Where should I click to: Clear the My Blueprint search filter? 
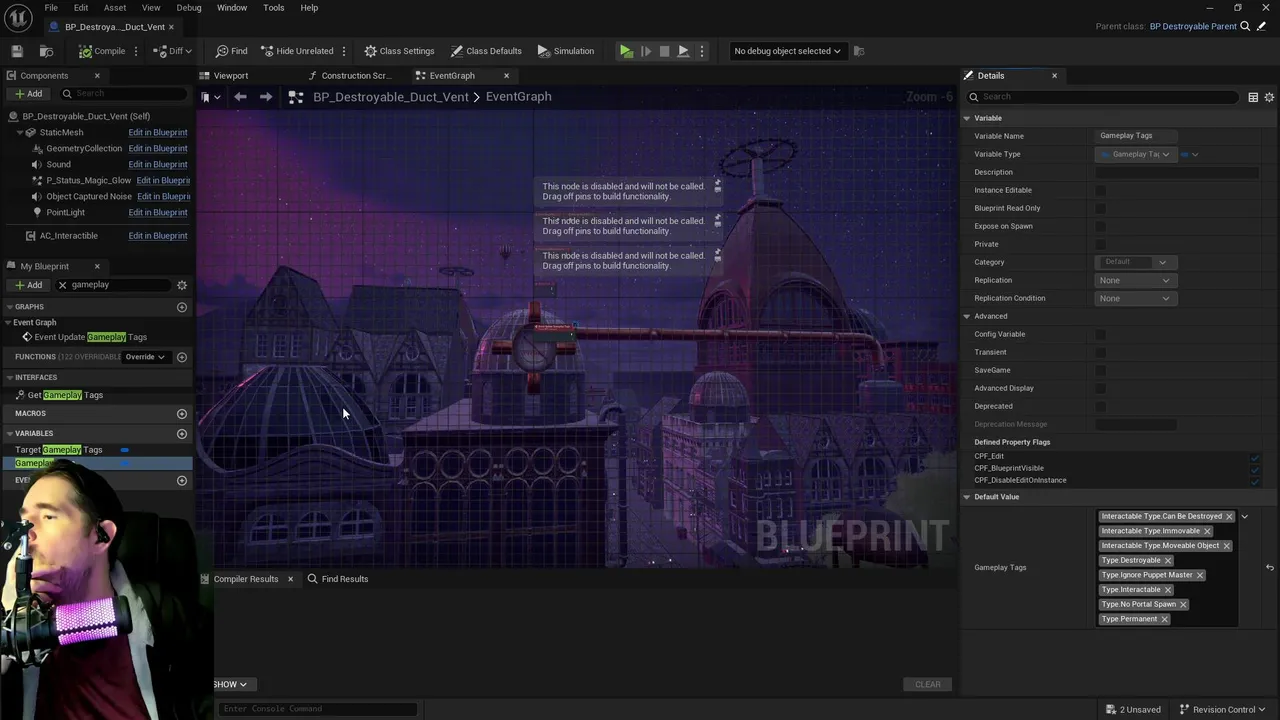click(x=62, y=285)
